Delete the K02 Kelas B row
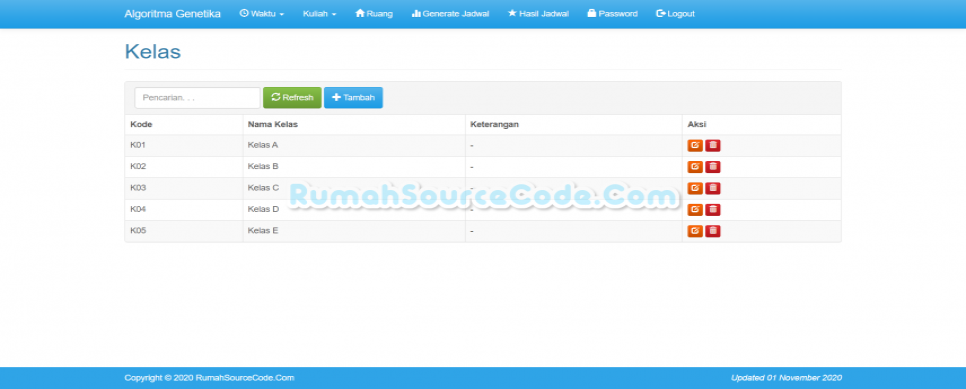This screenshot has width=966, height=389. coord(713,166)
